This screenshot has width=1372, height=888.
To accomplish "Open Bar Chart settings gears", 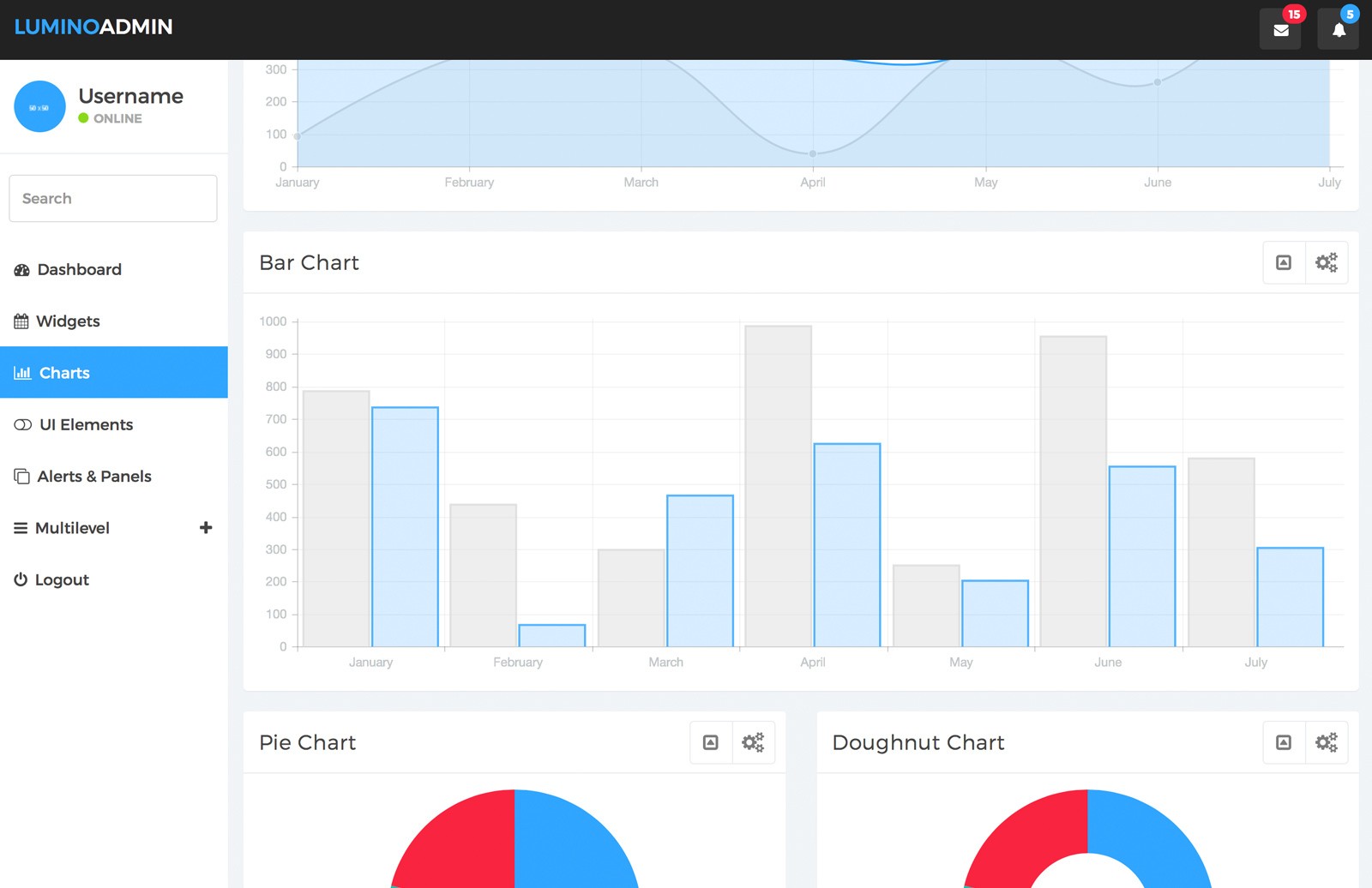I will pyautogui.click(x=1327, y=262).
